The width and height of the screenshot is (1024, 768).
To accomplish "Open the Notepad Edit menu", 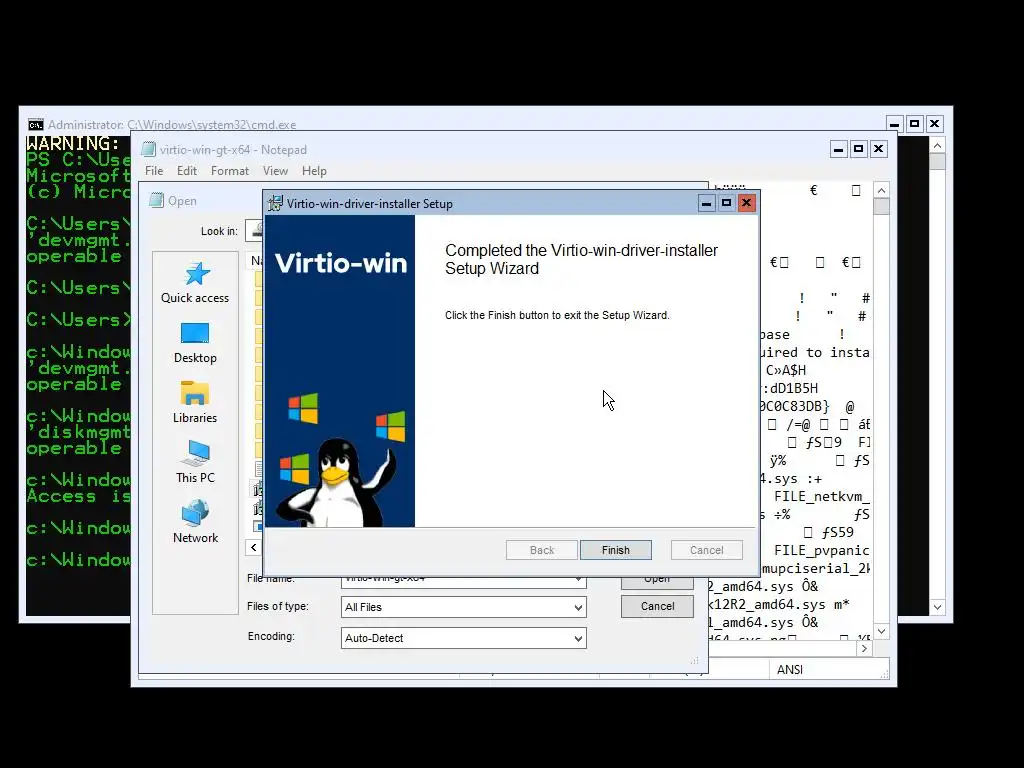I will coord(187,170).
